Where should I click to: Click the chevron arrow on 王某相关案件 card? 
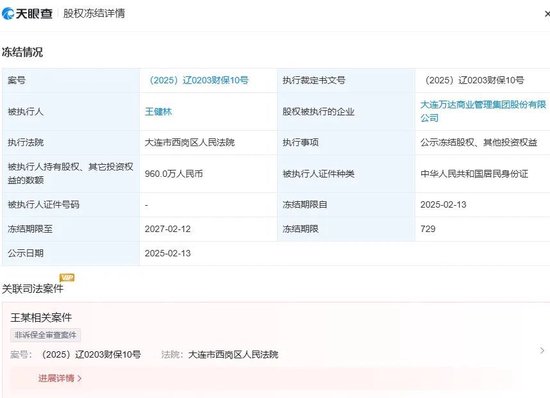click(542, 350)
